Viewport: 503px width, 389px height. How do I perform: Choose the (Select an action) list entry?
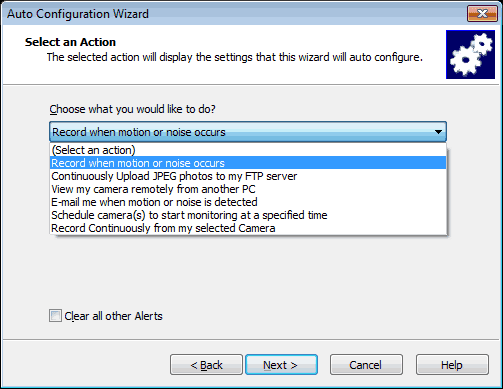coord(248,150)
